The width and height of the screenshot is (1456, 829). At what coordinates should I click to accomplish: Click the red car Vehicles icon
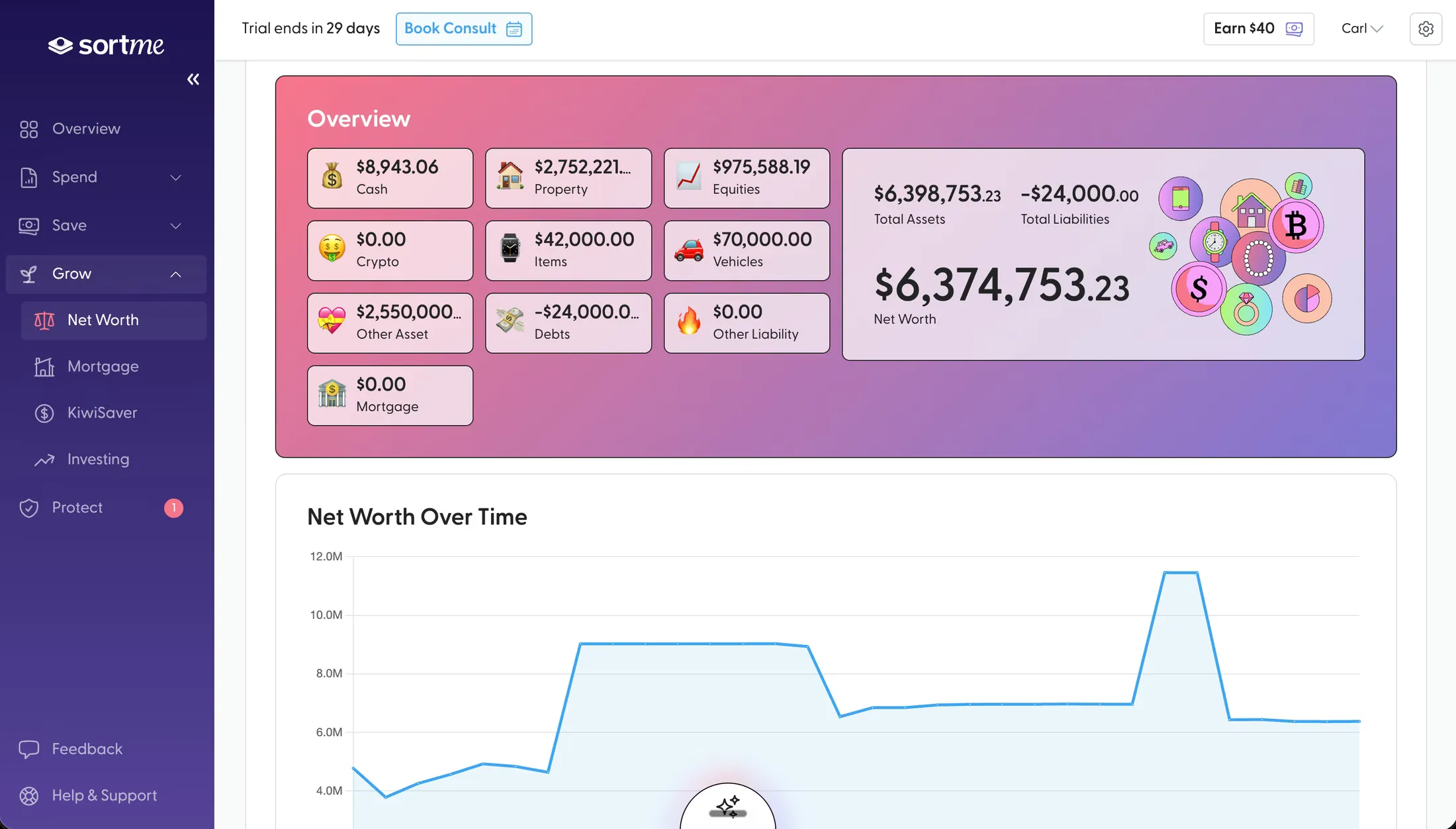point(689,250)
